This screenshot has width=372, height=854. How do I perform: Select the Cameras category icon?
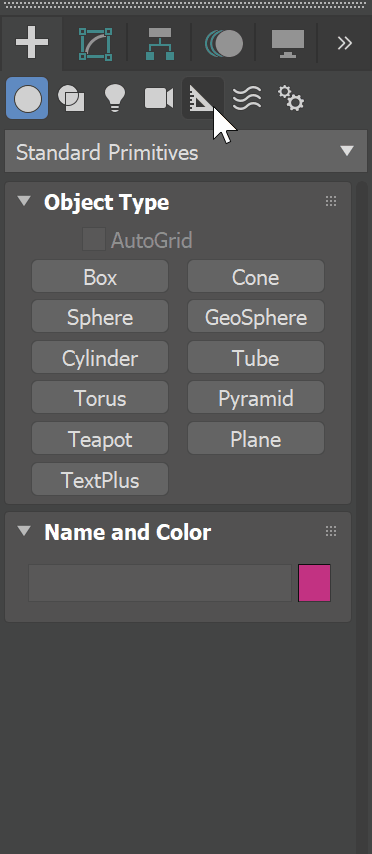click(x=158, y=99)
